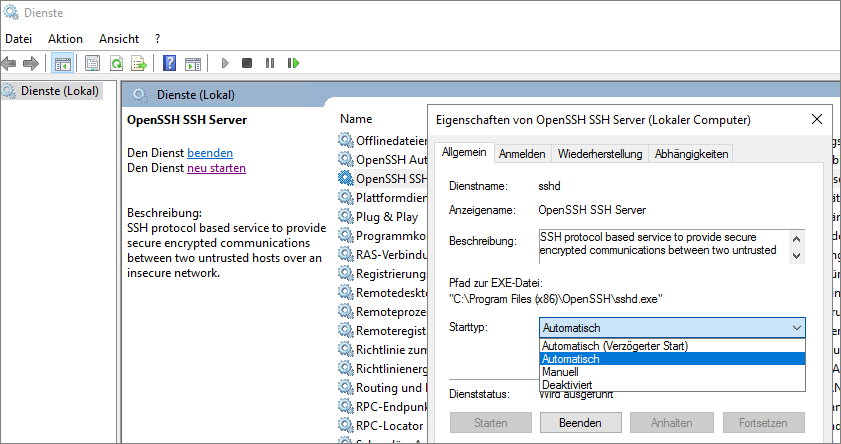Click the description scroll down arrow
The width and height of the screenshot is (841, 444).
pos(796,255)
